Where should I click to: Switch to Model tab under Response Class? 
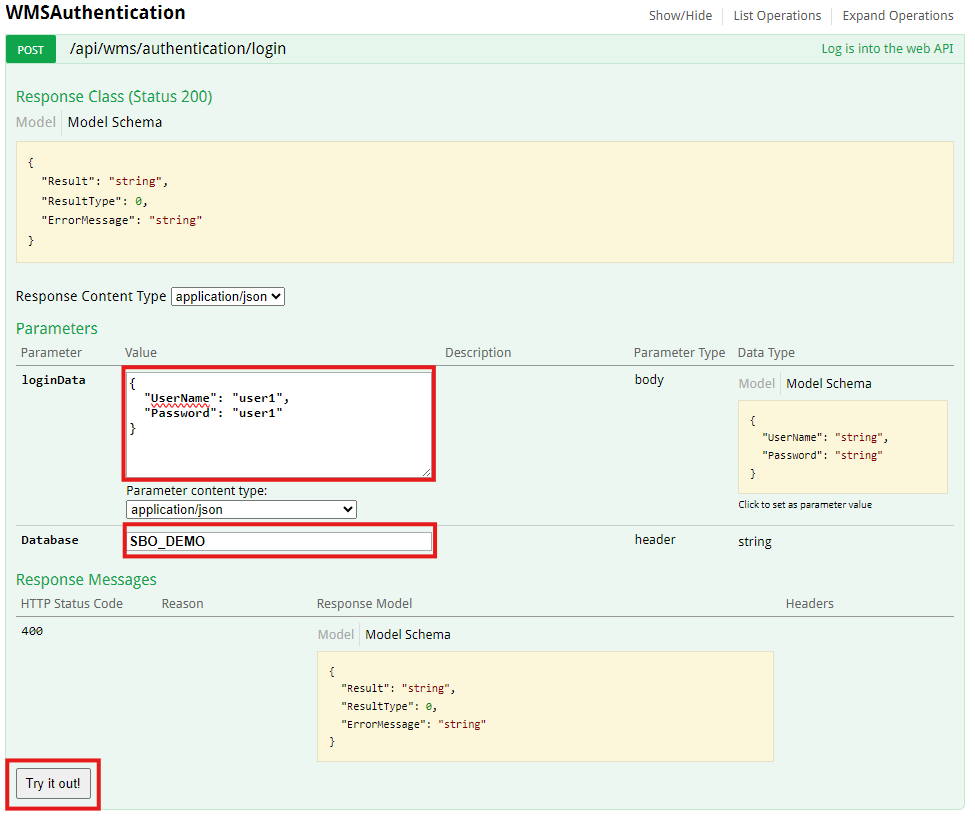click(x=36, y=122)
